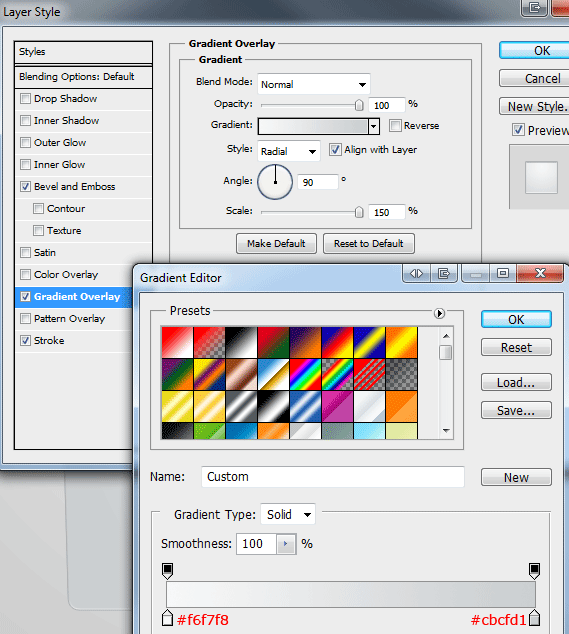
Task: Enable the Drop Shadow checkbox
Action: click(x=25, y=99)
